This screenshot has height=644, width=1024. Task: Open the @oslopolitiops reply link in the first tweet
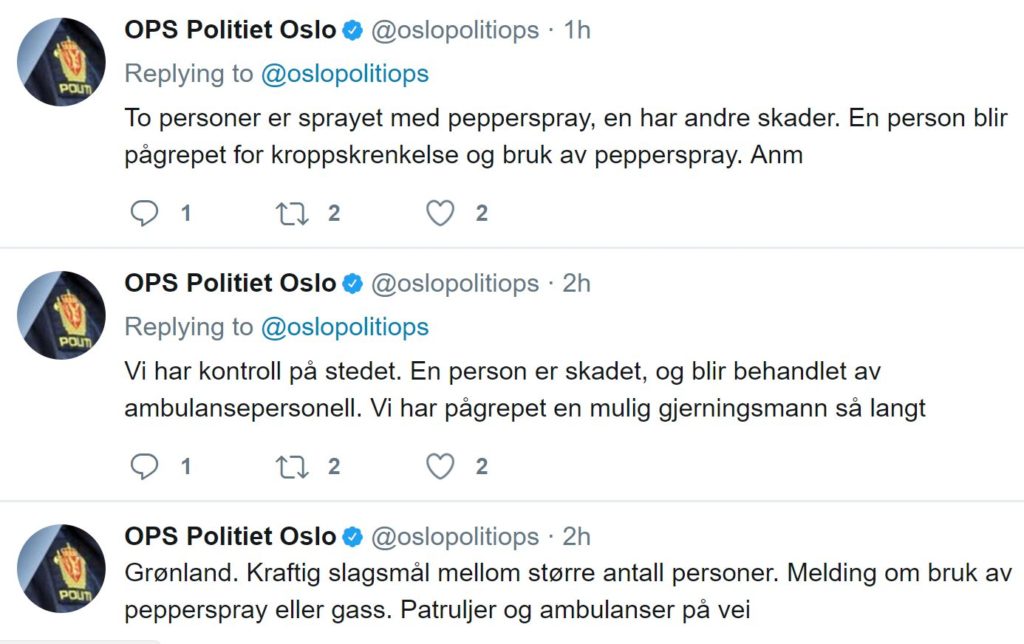pyautogui.click(x=344, y=74)
